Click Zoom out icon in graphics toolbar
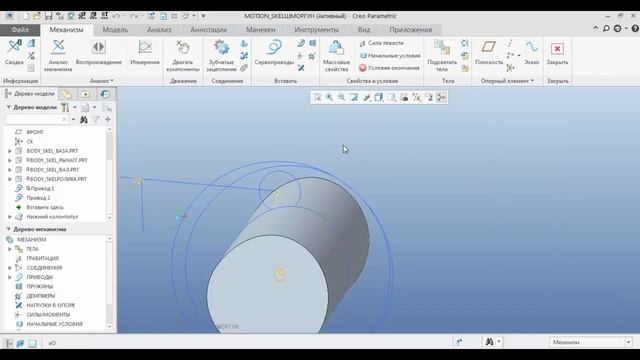This screenshot has width=640, height=360. (x=341, y=97)
